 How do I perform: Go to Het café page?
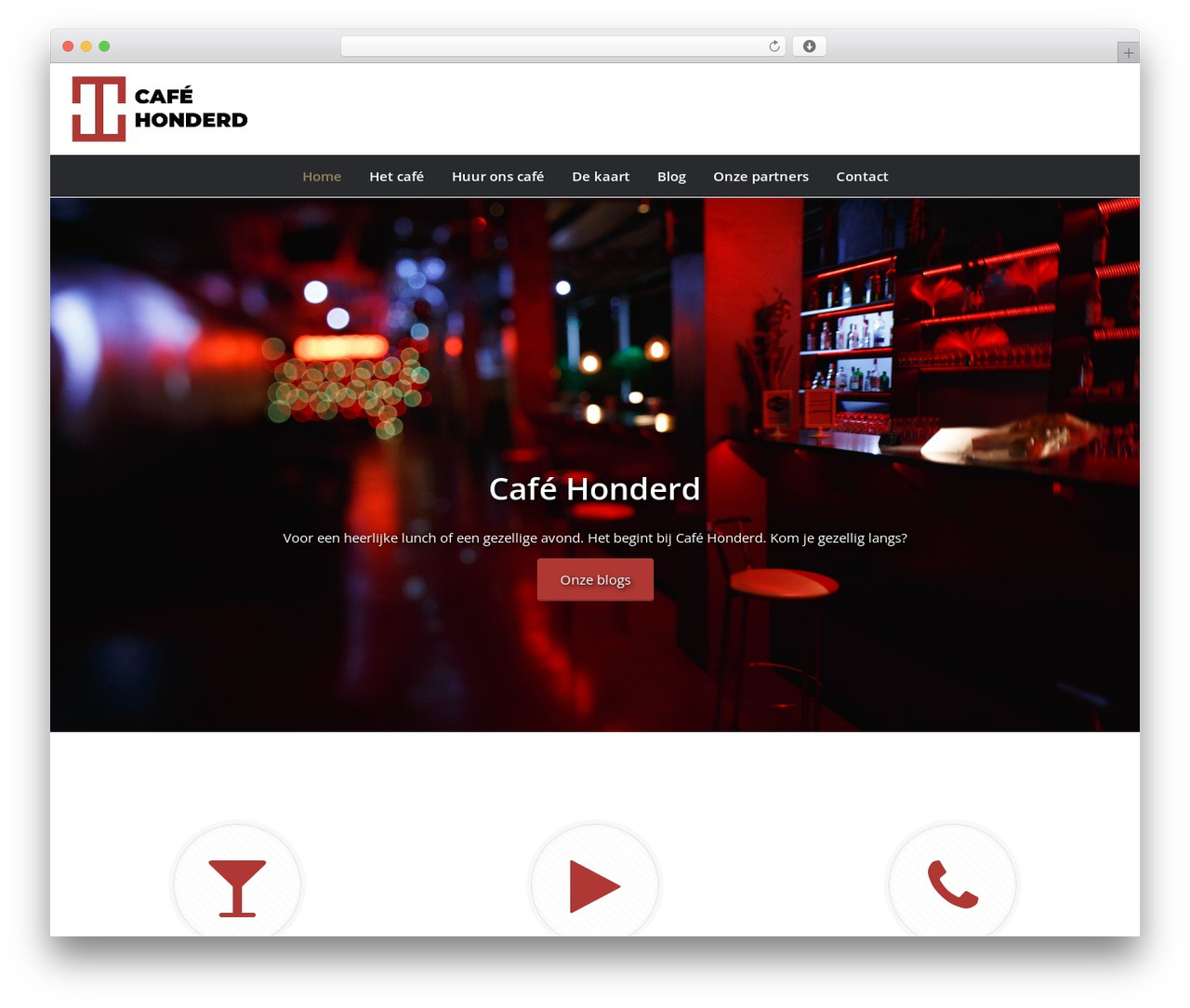(x=396, y=177)
